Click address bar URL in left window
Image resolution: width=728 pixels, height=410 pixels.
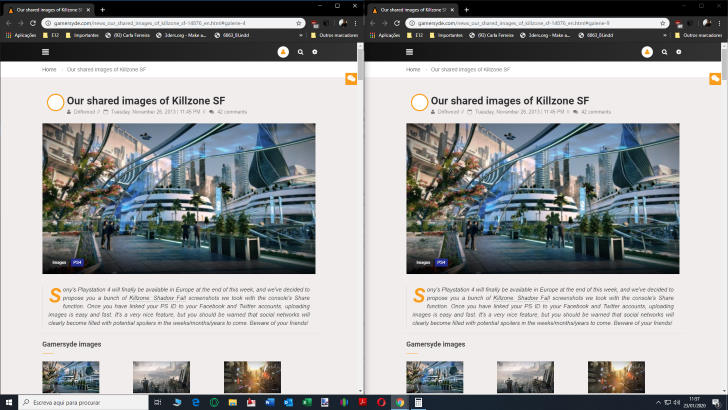click(x=150, y=23)
